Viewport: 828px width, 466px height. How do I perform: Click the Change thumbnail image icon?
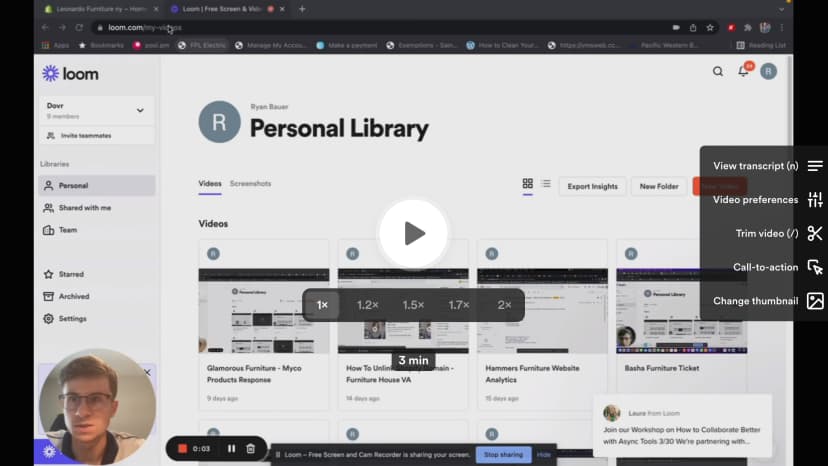click(815, 301)
